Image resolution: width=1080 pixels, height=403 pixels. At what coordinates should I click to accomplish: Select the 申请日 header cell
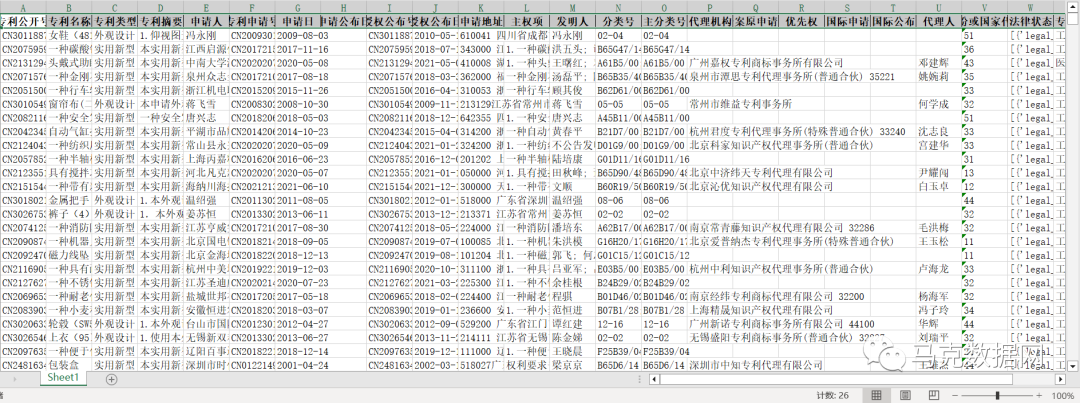pyautogui.click(x=298, y=21)
